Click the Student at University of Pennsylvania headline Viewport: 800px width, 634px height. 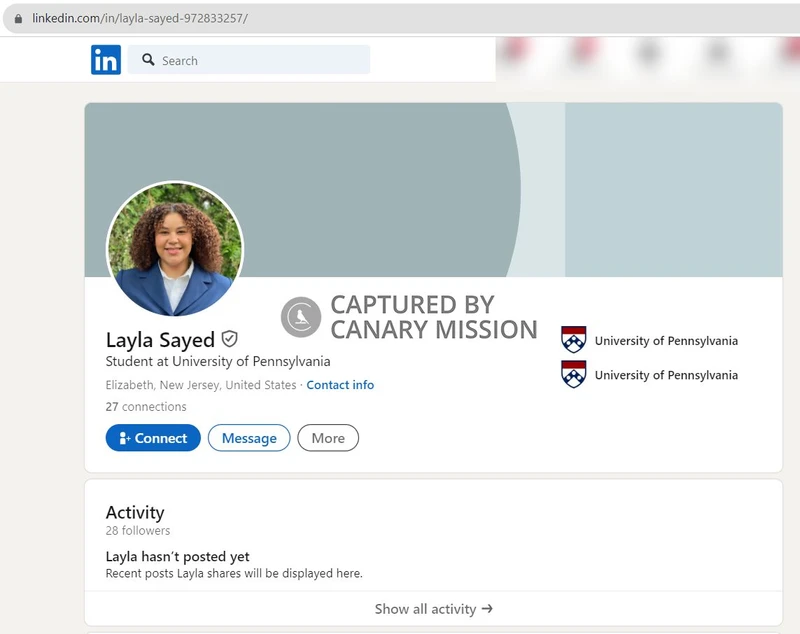219,359
